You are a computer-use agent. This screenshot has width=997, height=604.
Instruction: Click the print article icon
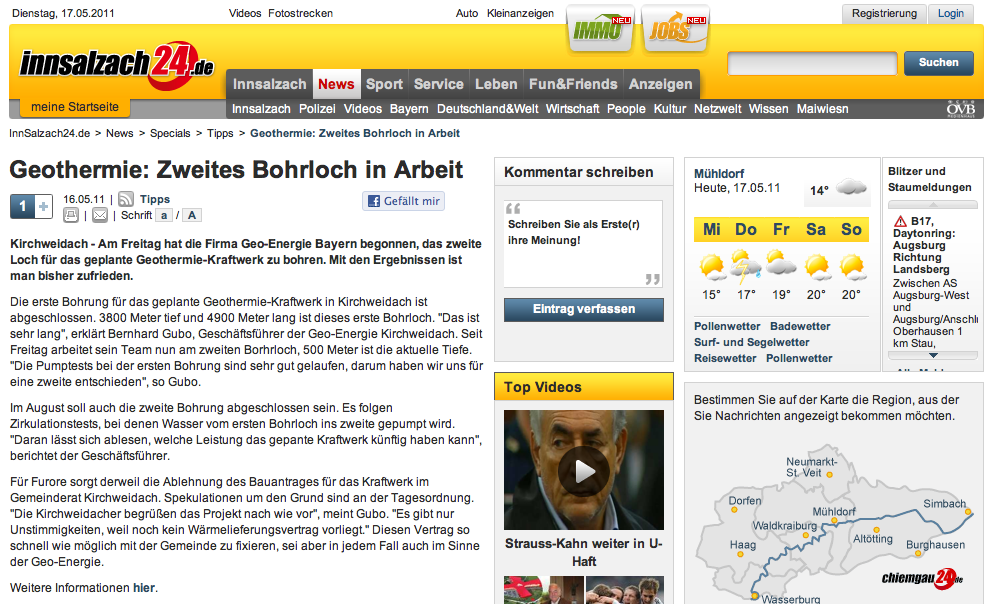tap(71, 216)
